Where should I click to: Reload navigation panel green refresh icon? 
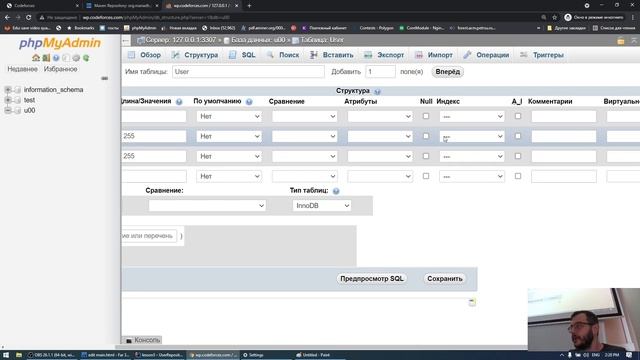(x=86, y=58)
